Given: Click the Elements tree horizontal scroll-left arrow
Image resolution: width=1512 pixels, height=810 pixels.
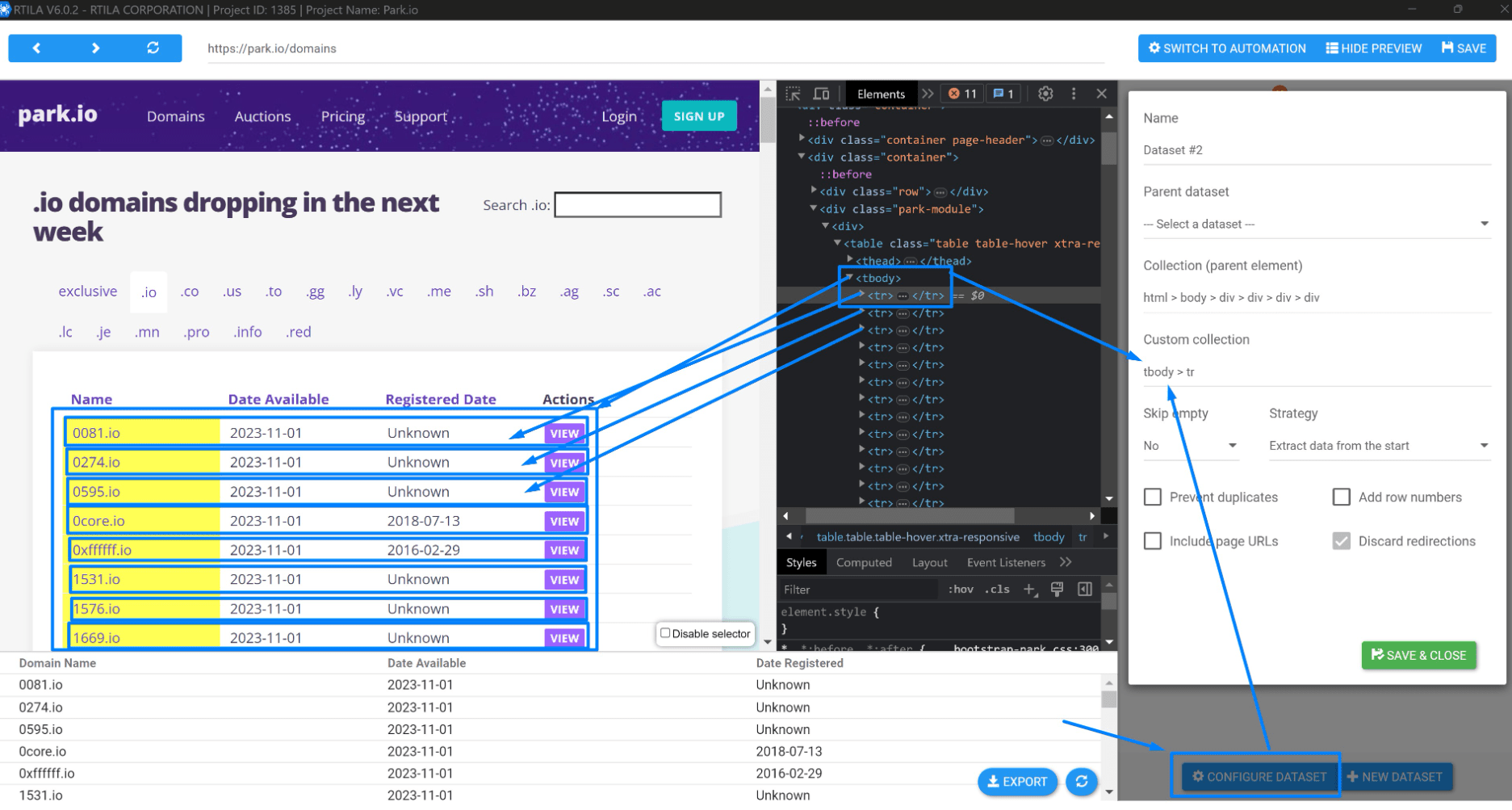Looking at the screenshot, I should [786, 515].
